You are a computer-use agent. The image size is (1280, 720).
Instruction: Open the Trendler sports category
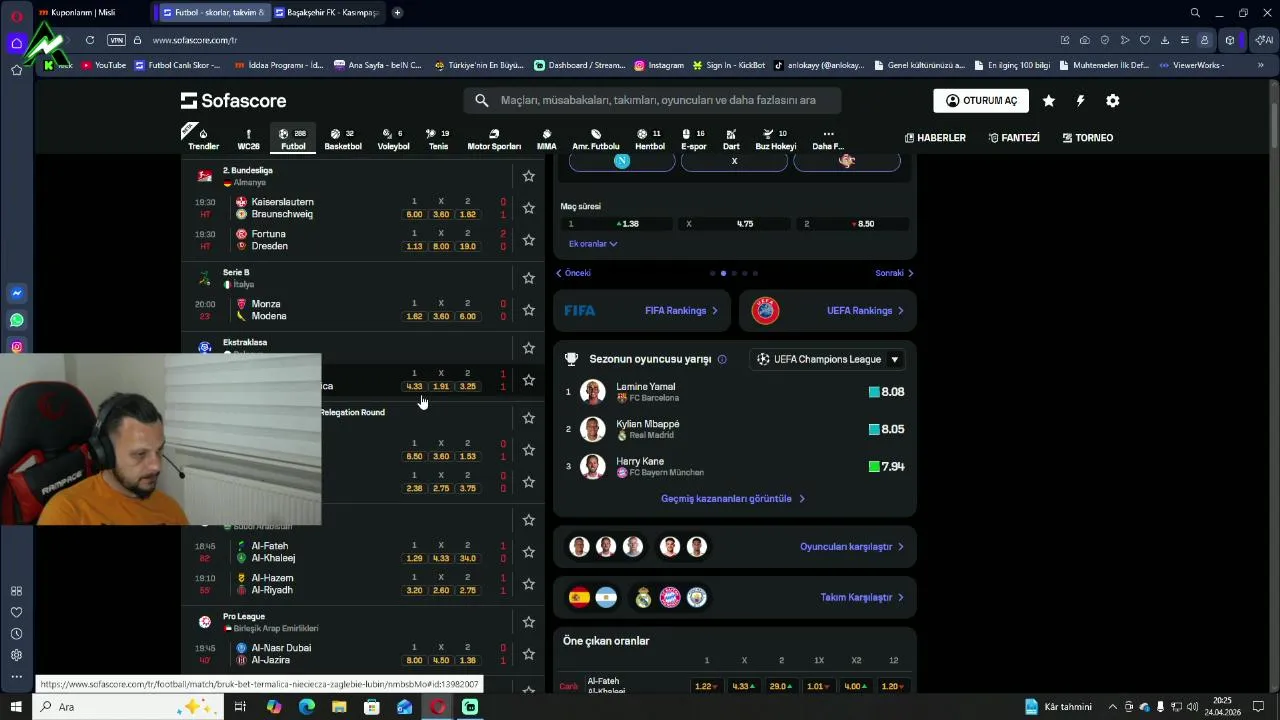[x=203, y=139]
